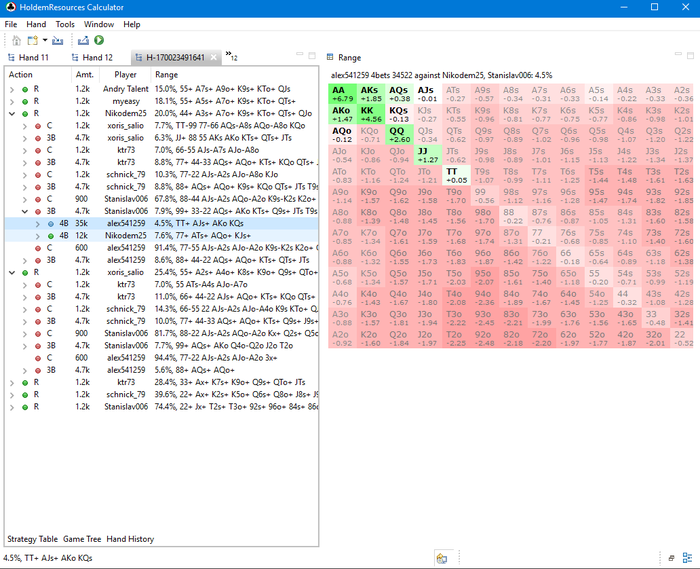This screenshot has height=569, width=700.
Task: Open the Hand History view
Action: [130, 539]
